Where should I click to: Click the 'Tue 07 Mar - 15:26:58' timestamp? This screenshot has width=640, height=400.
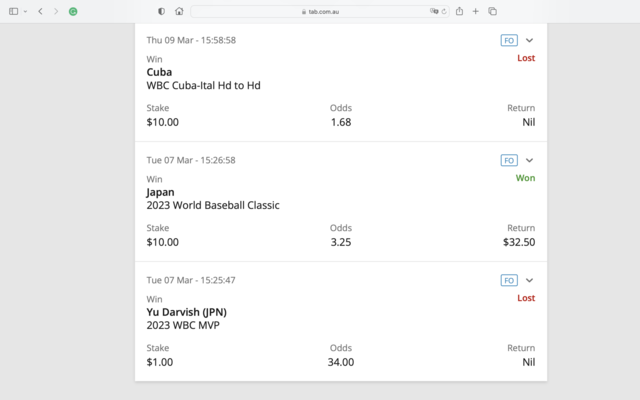191,160
